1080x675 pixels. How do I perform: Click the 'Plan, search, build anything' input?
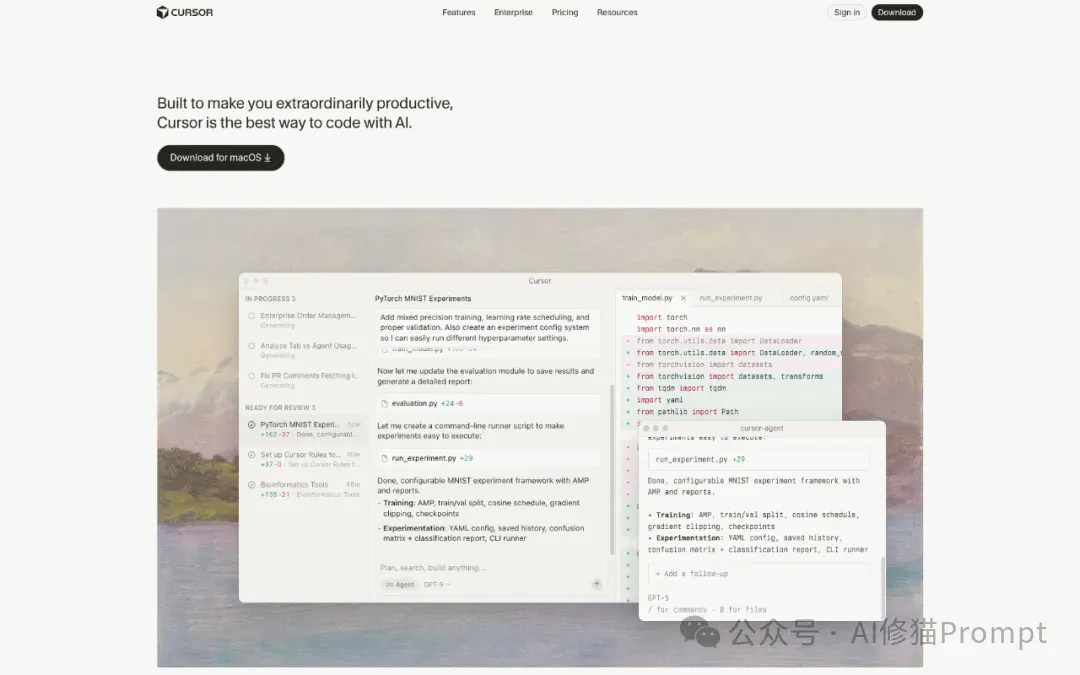click(x=489, y=568)
